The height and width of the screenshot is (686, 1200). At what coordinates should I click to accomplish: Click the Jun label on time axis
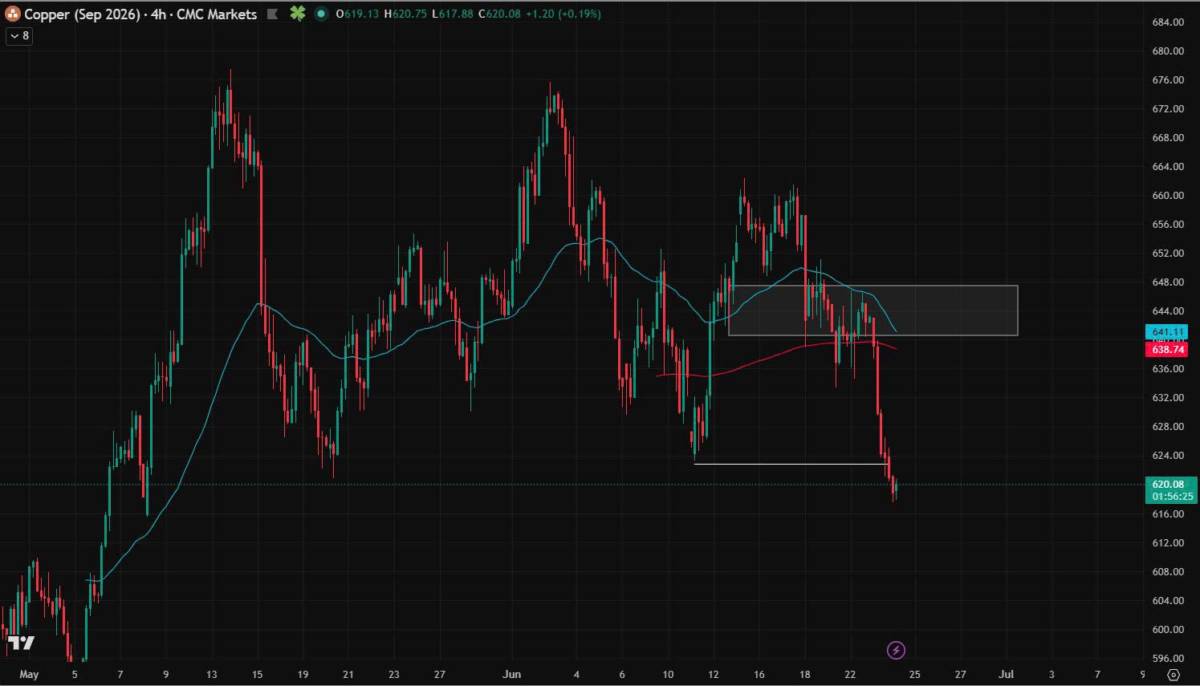pos(512,676)
